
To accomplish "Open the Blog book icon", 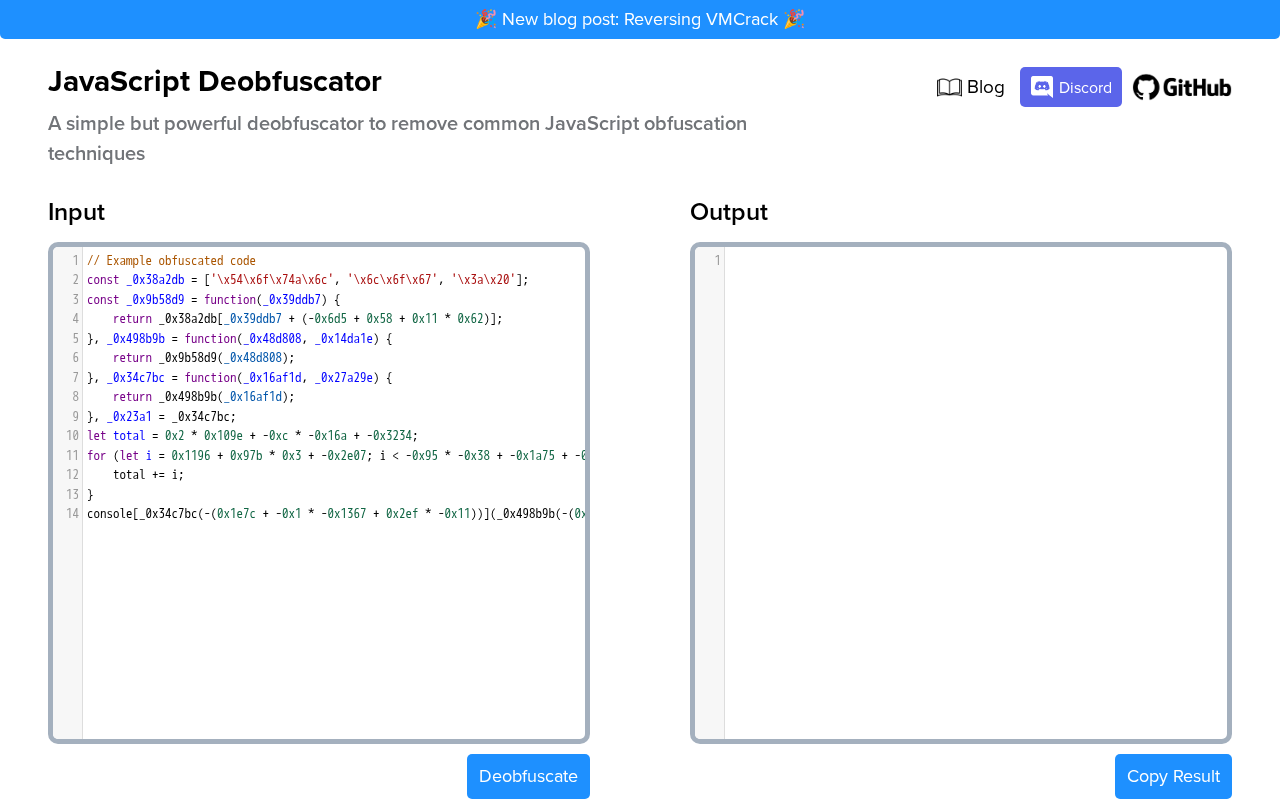I will (949, 87).
